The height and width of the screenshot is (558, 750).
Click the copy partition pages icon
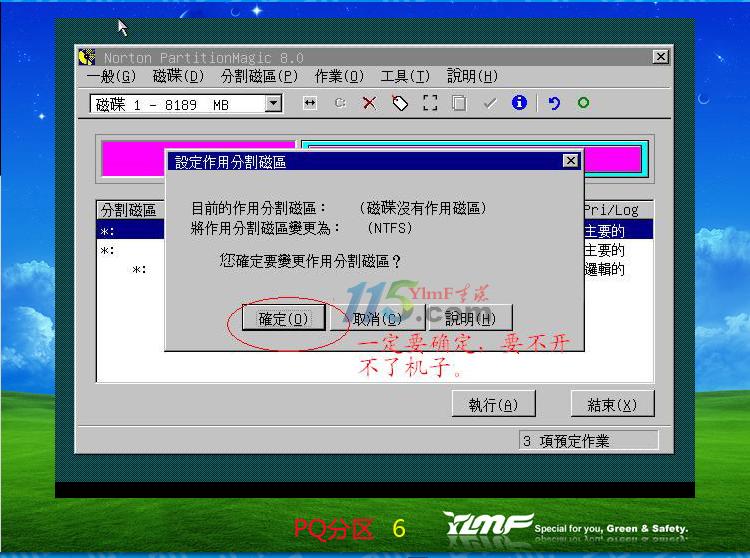(x=459, y=103)
